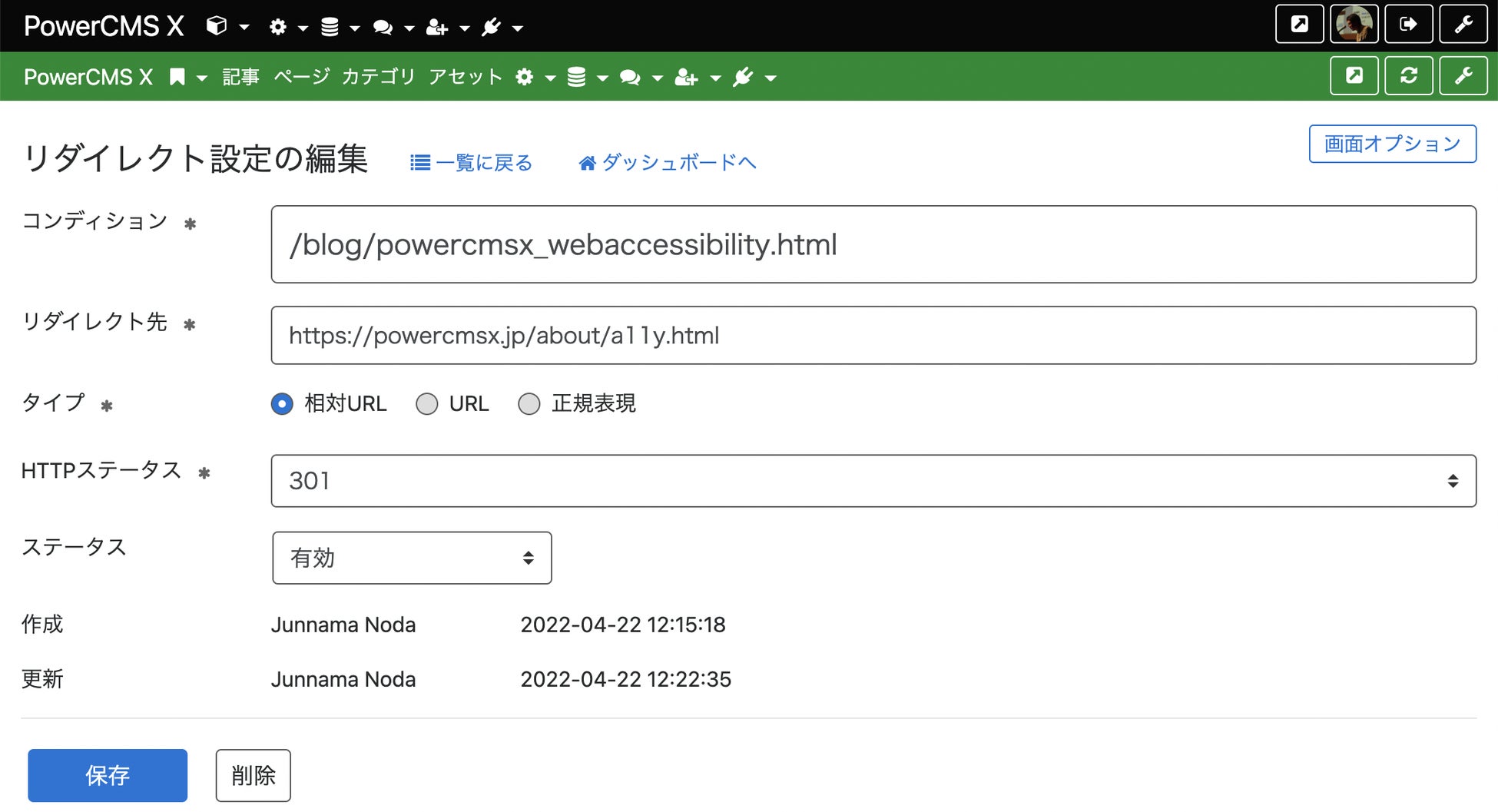Click Junnama Noda in the 作成 row

(x=343, y=625)
